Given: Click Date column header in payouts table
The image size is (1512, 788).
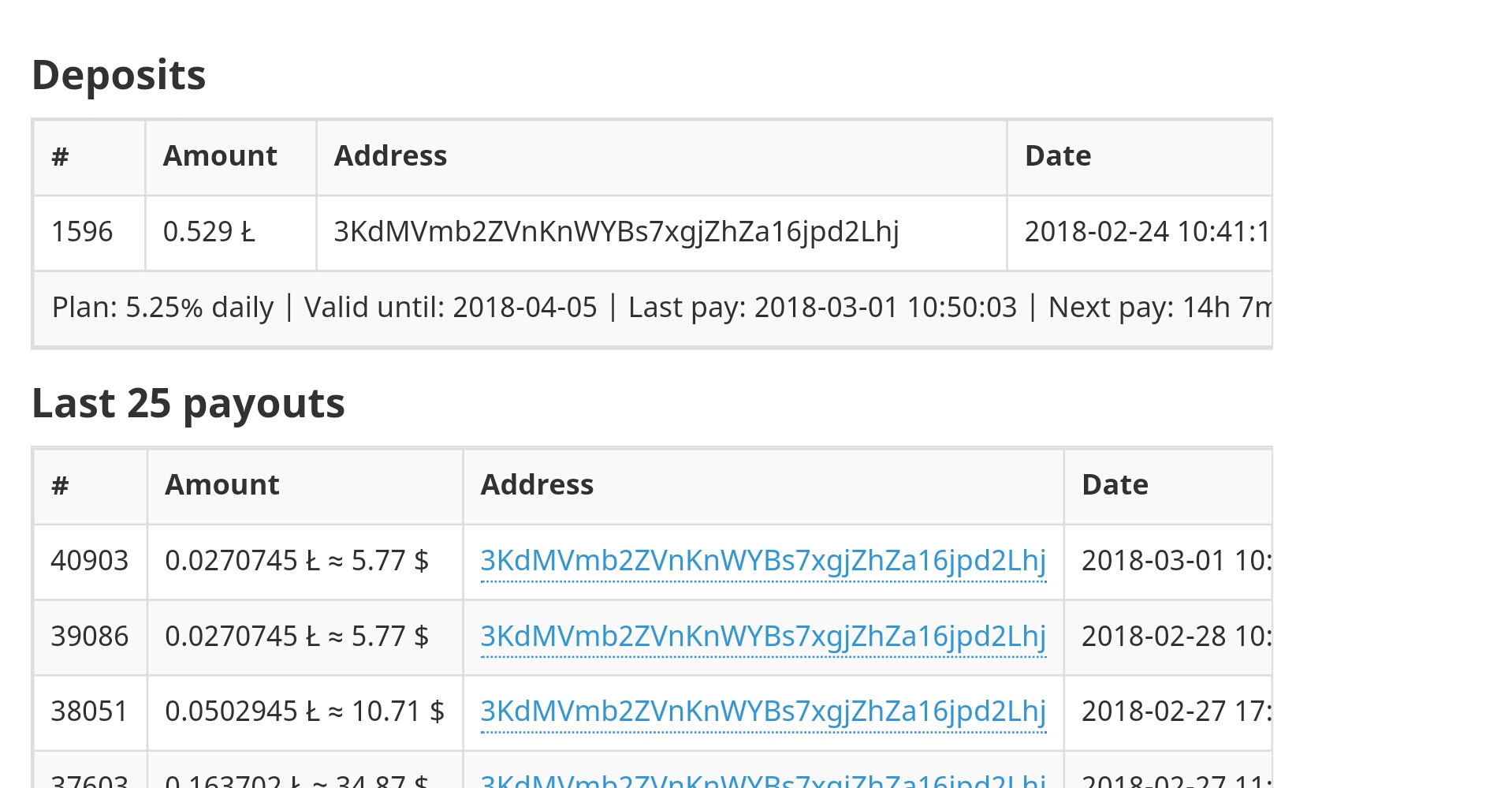Looking at the screenshot, I should [x=1115, y=485].
